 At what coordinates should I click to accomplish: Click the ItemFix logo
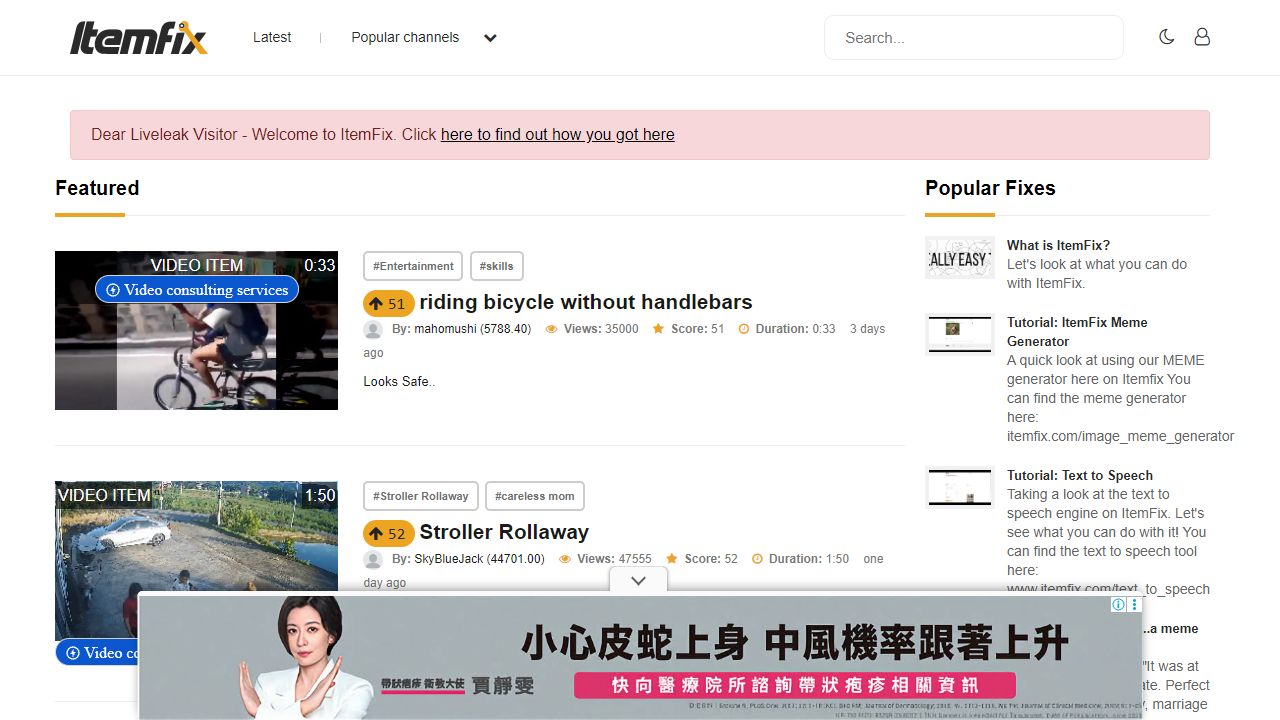(x=138, y=37)
